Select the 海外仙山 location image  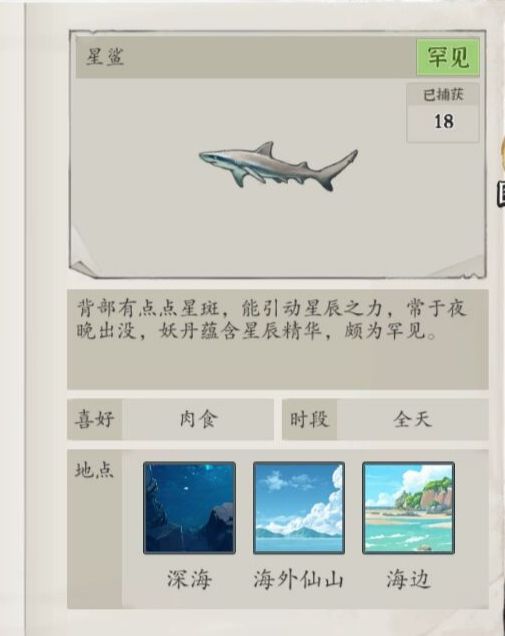pos(299,508)
